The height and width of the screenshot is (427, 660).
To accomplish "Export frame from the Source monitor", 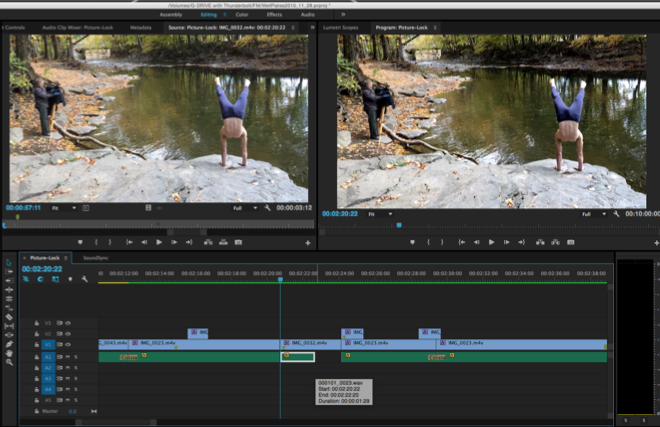I will (238, 242).
